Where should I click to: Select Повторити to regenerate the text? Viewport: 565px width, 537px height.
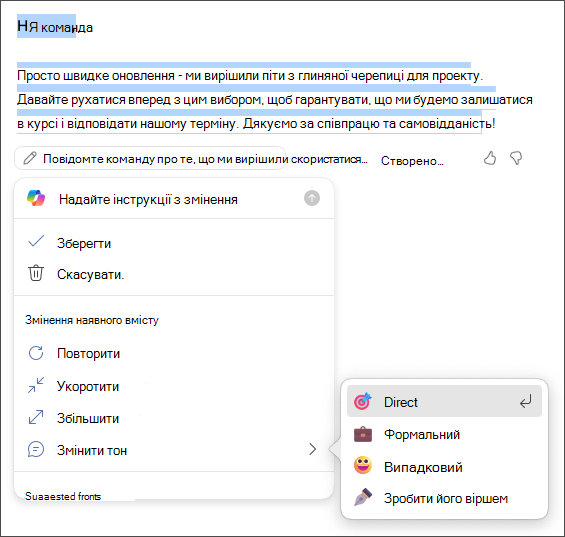174,353
